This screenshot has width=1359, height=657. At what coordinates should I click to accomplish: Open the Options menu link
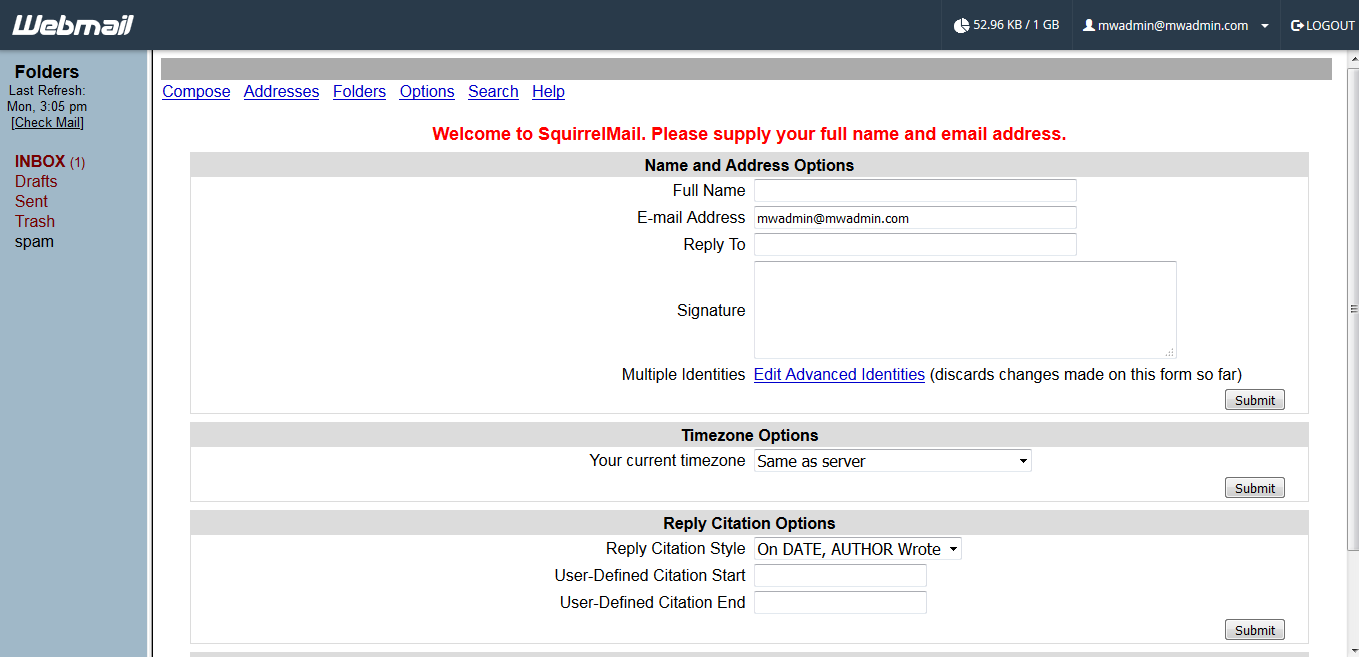[x=427, y=91]
